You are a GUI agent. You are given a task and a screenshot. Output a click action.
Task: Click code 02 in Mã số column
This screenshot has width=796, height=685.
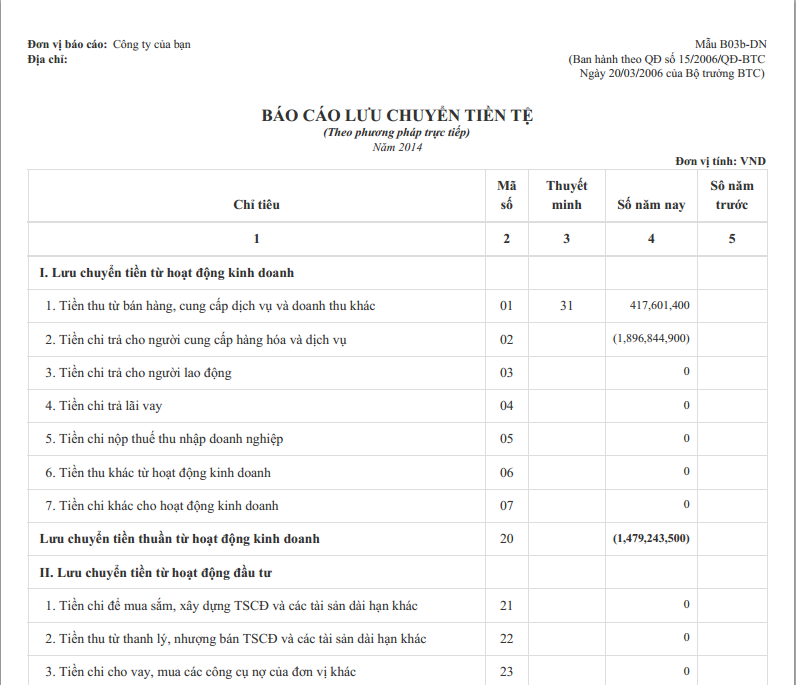pyautogui.click(x=506, y=339)
